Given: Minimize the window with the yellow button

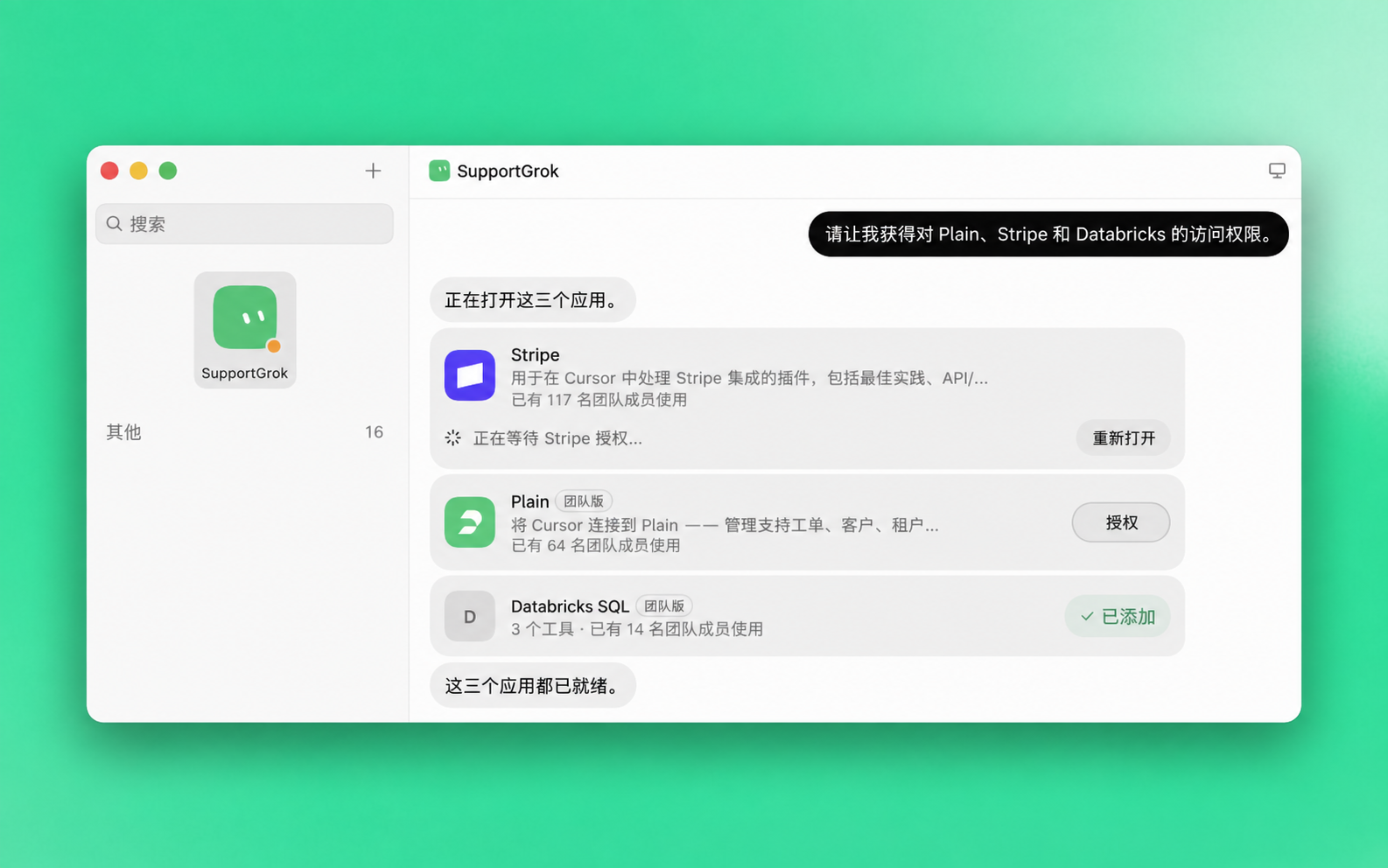Looking at the screenshot, I should click(138, 171).
